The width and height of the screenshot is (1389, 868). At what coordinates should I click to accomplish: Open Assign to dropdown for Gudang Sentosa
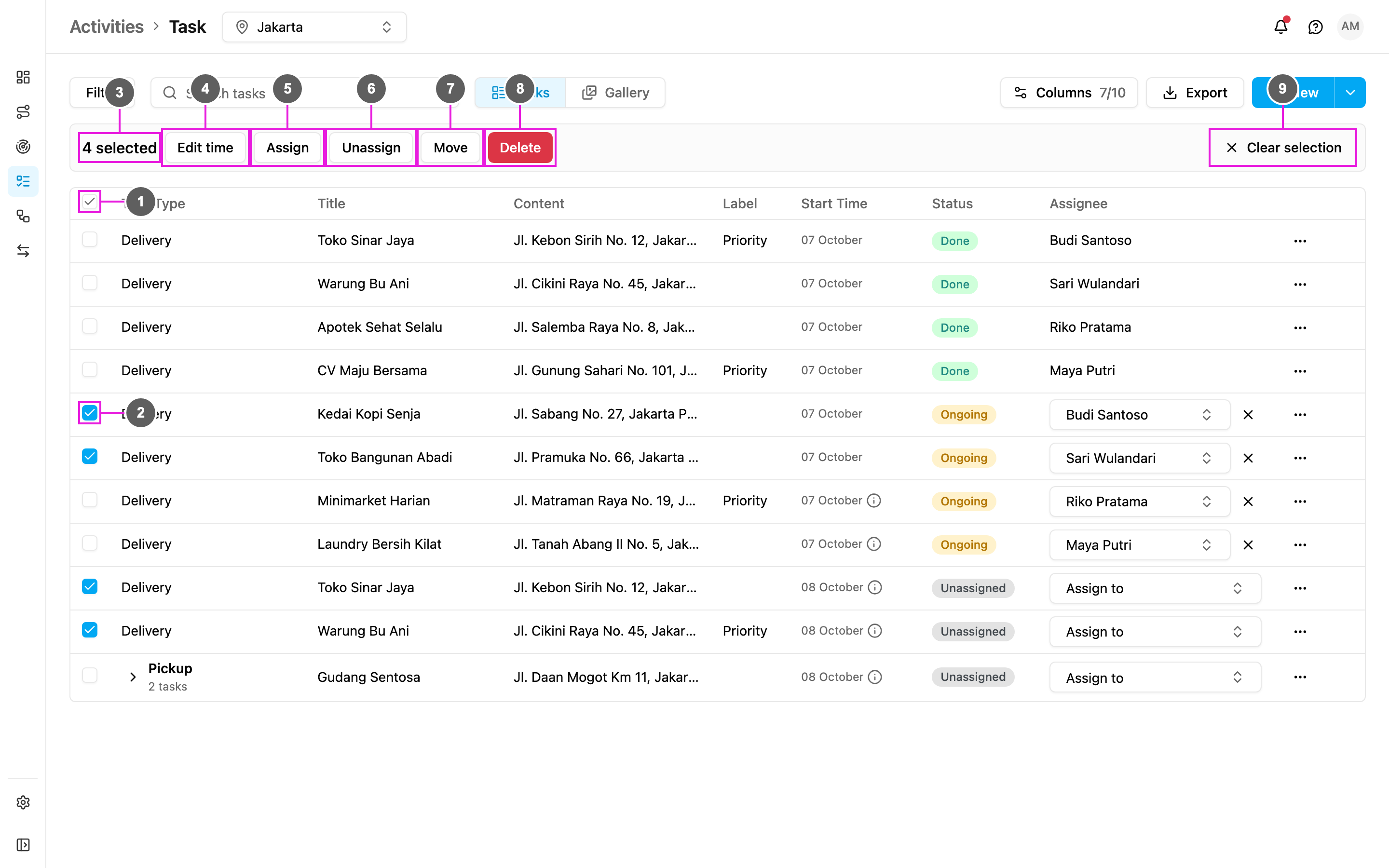[1155, 678]
